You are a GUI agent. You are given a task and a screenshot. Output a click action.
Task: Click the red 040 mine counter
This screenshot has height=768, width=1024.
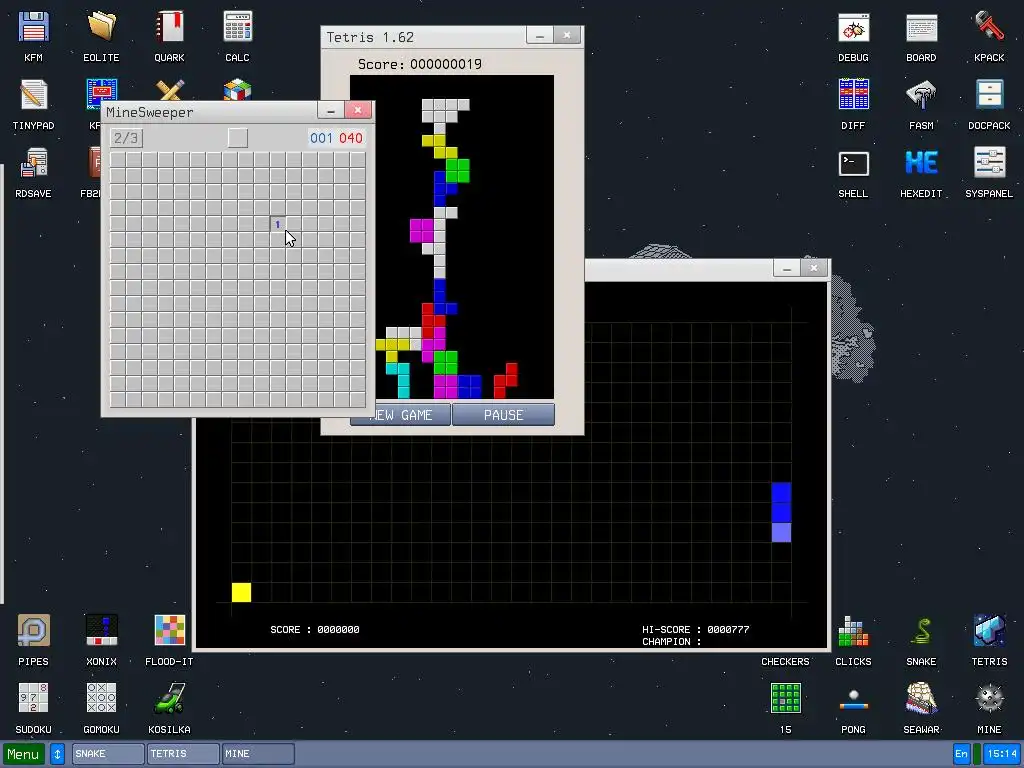pyautogui.click(x=351, y=138)
